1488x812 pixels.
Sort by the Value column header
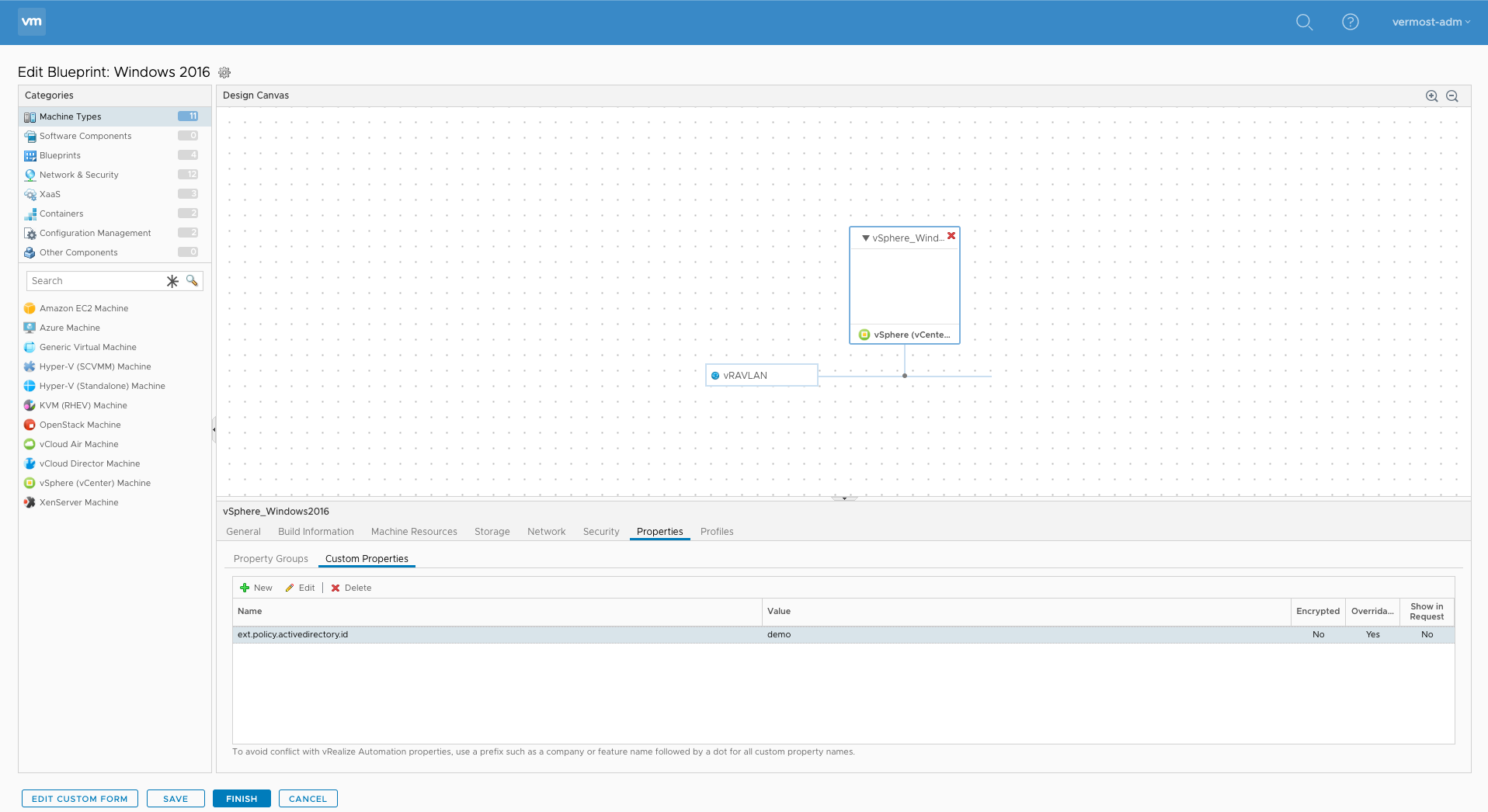tap(1027, 612)
